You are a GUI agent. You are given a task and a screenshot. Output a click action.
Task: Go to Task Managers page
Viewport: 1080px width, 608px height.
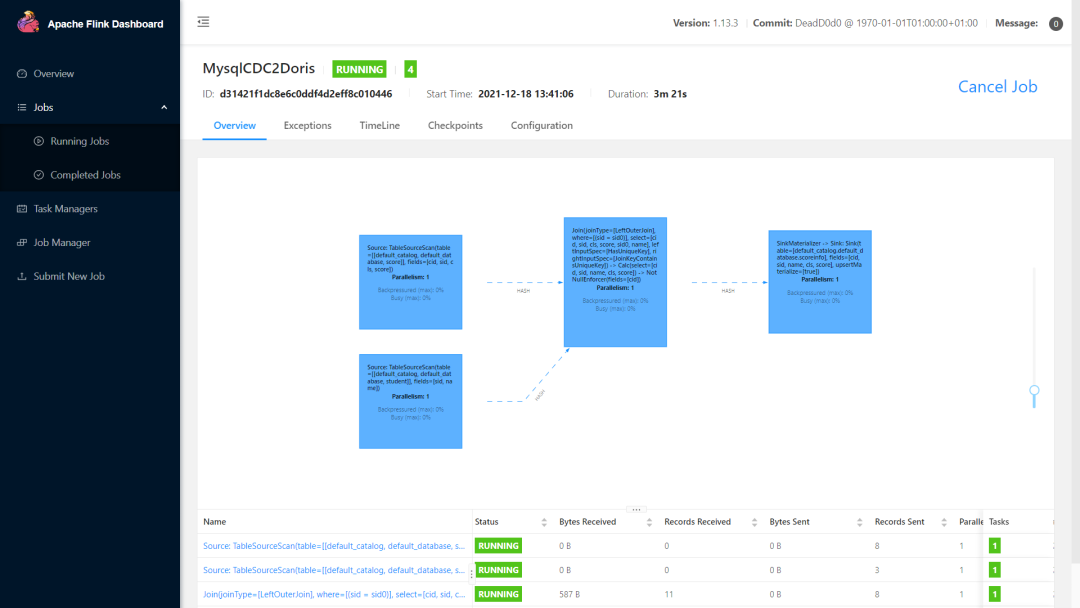[x=65, y=209]
